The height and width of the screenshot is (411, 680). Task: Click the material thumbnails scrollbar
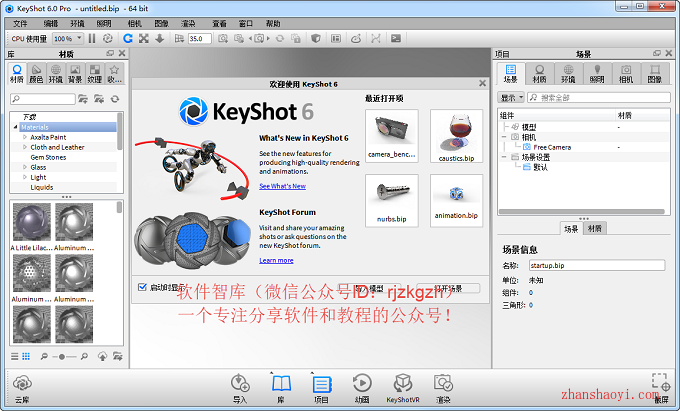[x=119, y=208]
